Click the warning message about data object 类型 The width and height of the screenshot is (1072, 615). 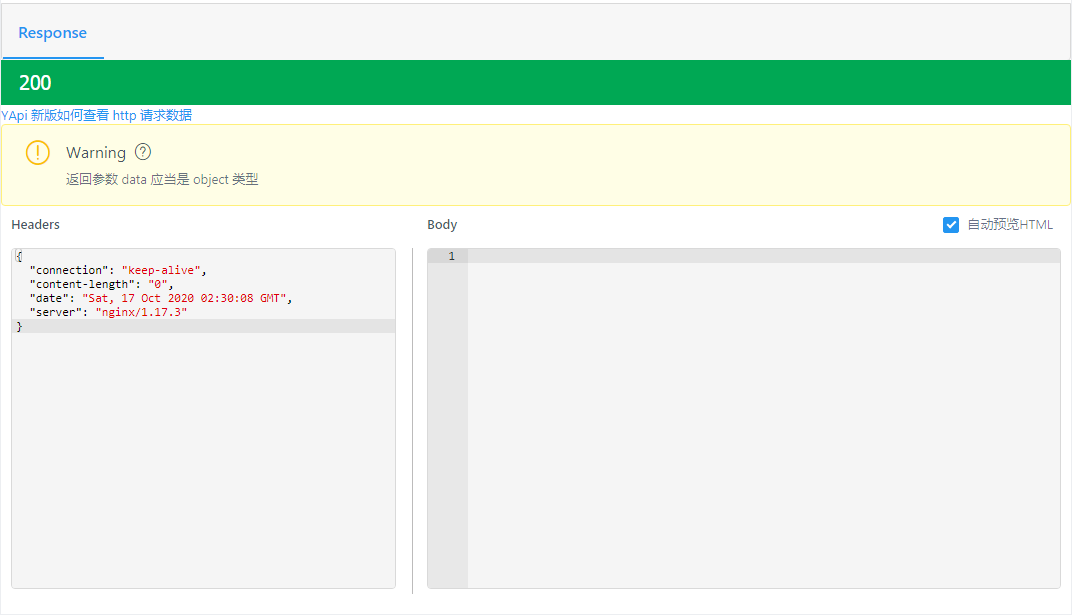pos(162,179)
